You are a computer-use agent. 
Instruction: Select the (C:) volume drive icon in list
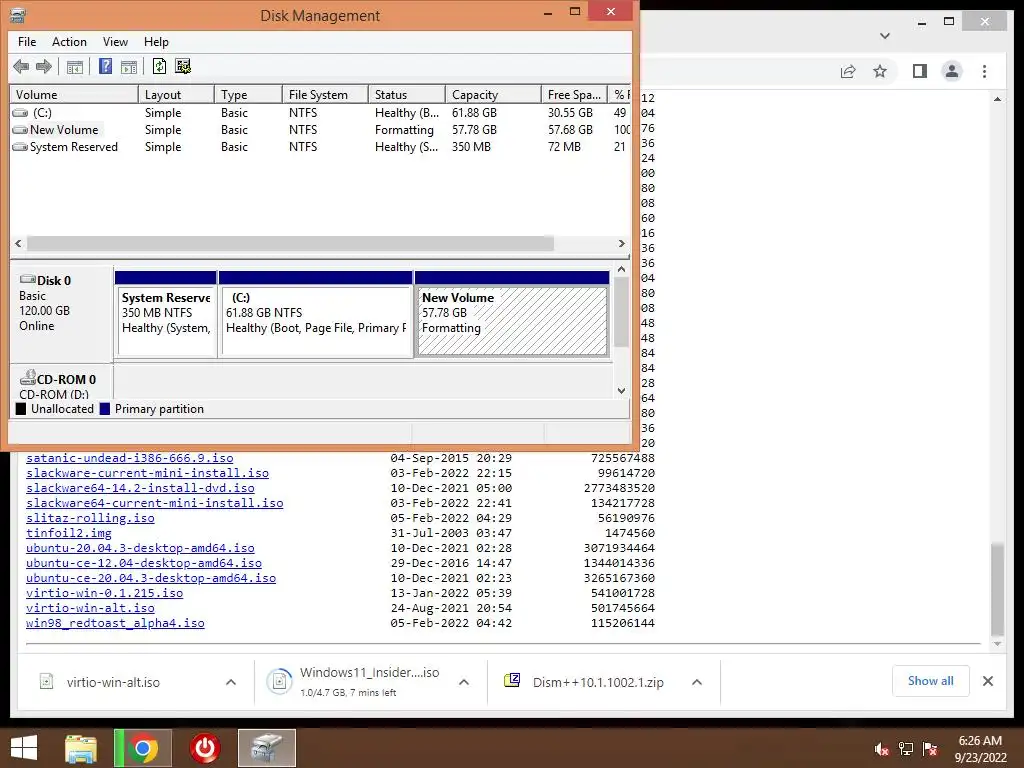[20, 113]
